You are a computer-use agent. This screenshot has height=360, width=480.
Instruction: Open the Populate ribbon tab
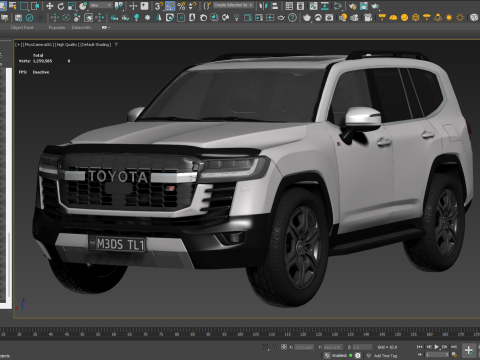coord(57,27)
